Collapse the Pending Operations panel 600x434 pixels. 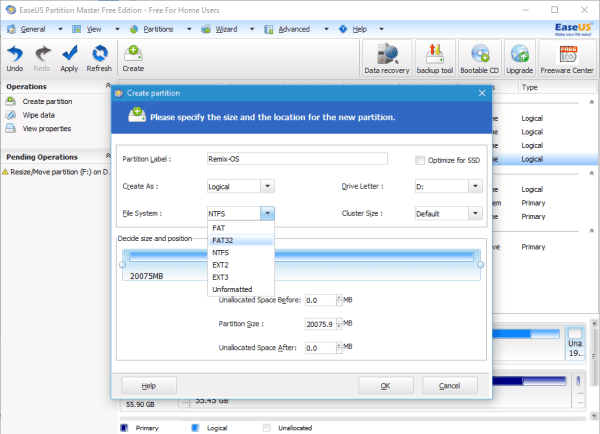click(x=108, y=156)
